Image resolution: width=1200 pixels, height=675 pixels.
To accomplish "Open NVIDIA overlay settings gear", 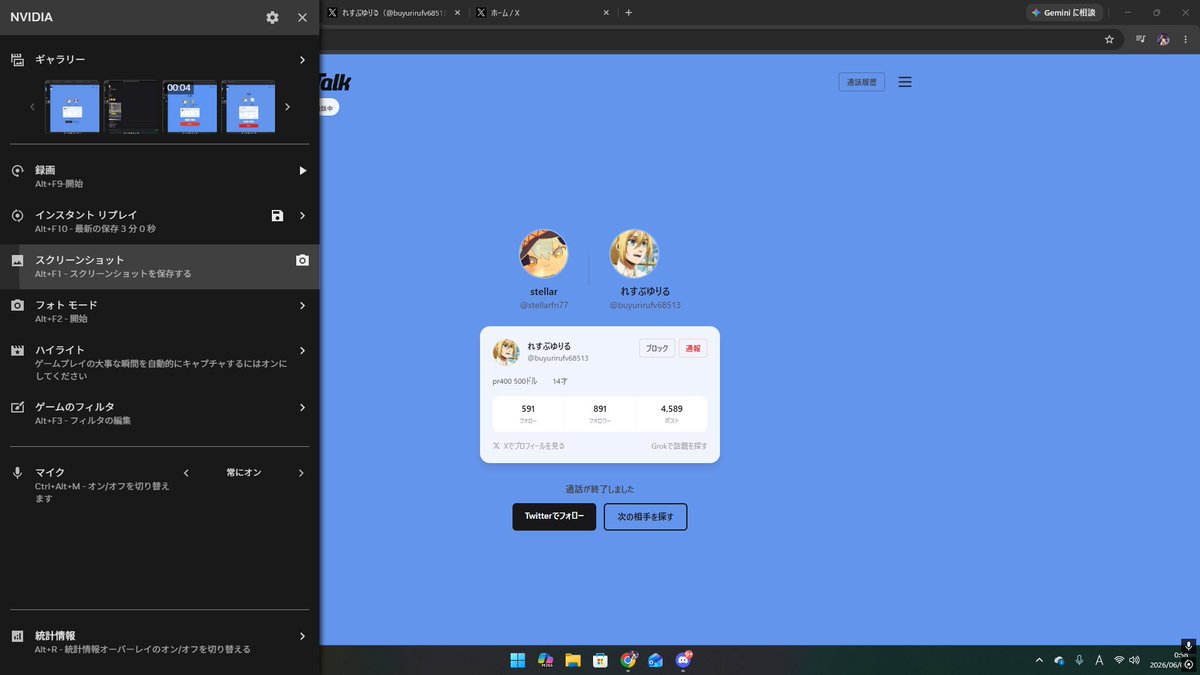I will coord(272,17).
